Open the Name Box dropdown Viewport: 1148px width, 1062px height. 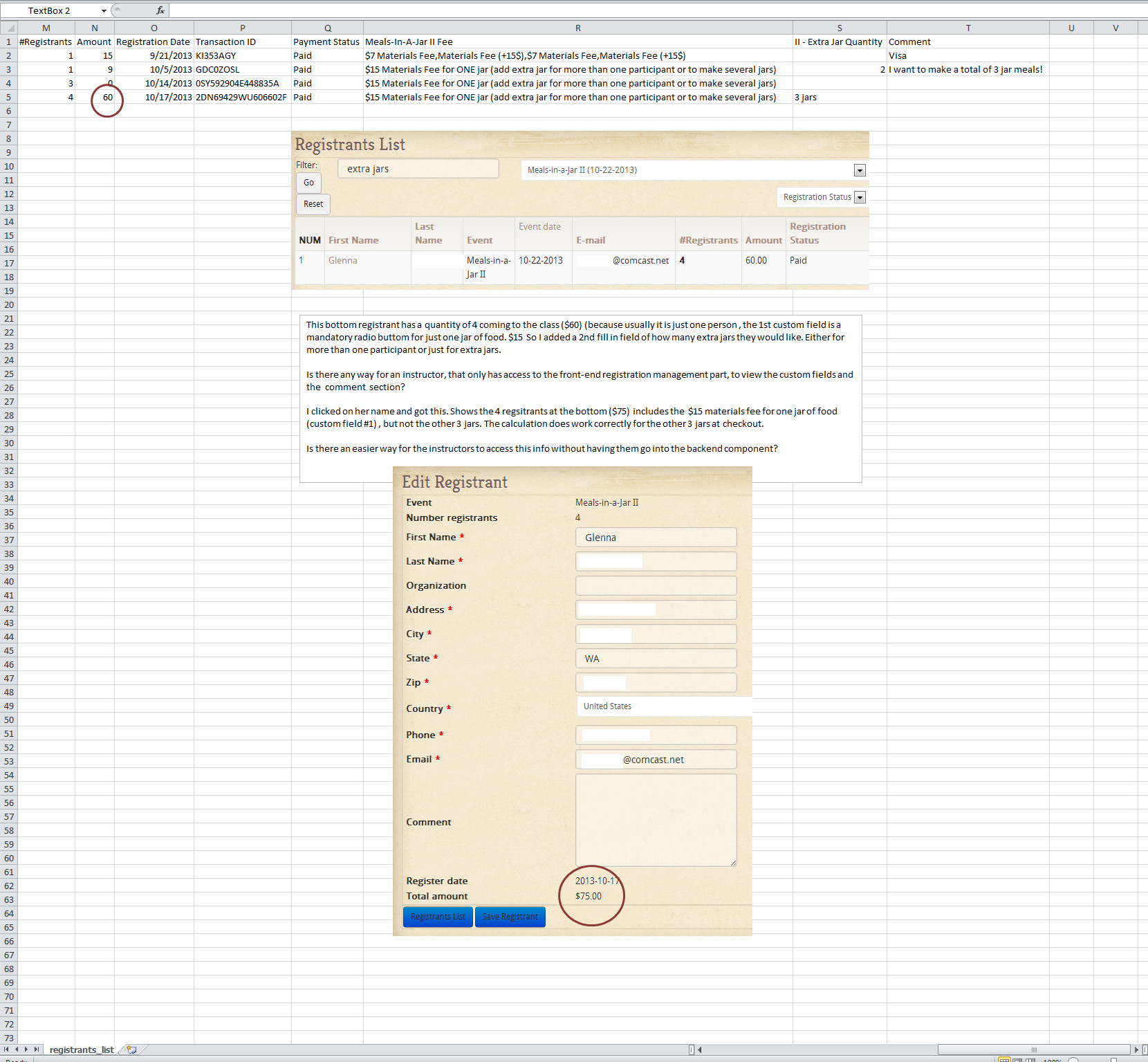tap(104, 10)
